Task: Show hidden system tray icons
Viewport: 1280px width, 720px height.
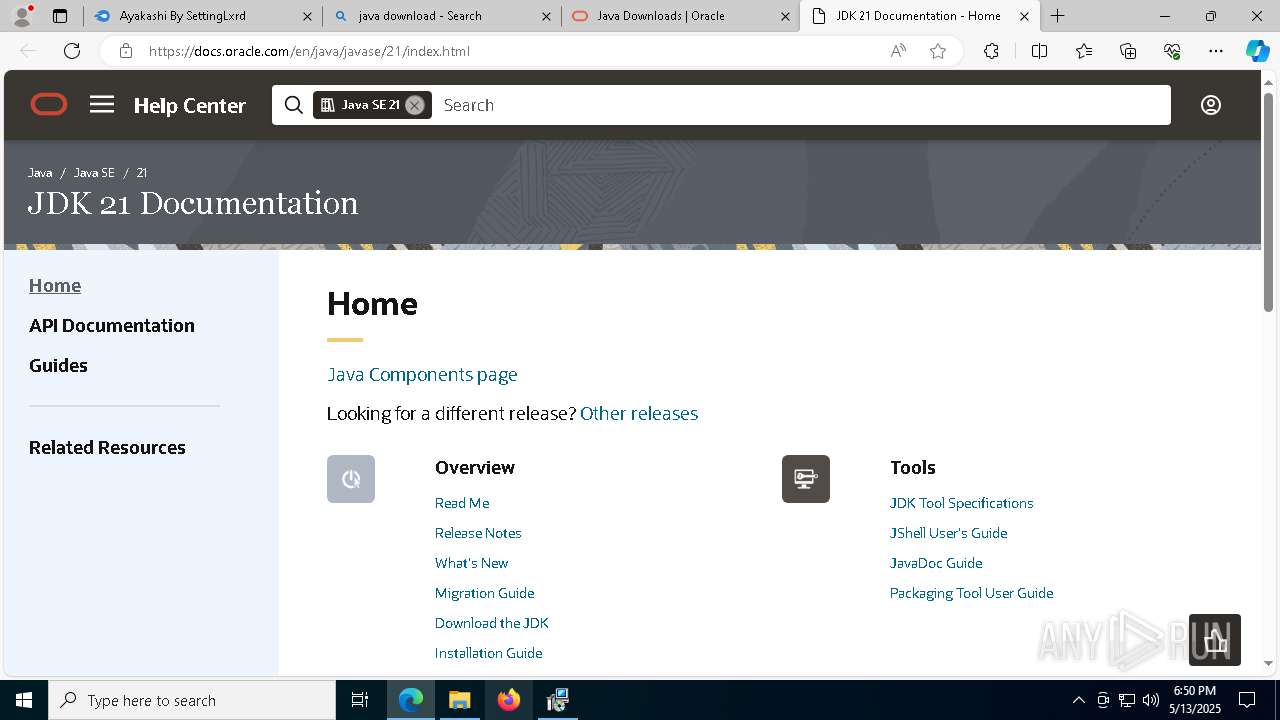Action: click(1078, 700)
